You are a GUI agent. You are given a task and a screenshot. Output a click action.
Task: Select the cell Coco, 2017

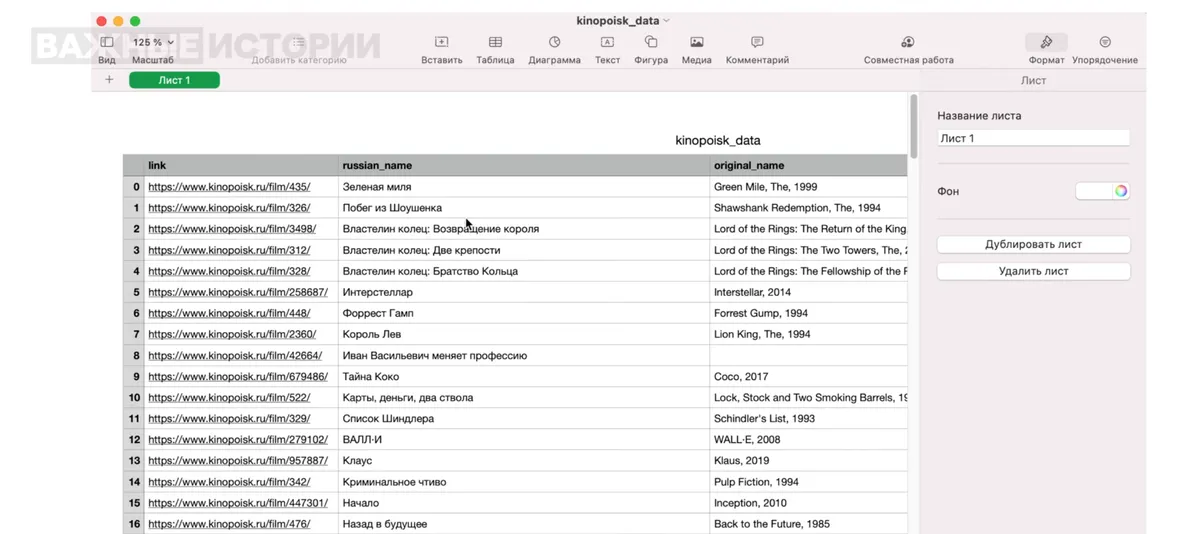(808, 377)
